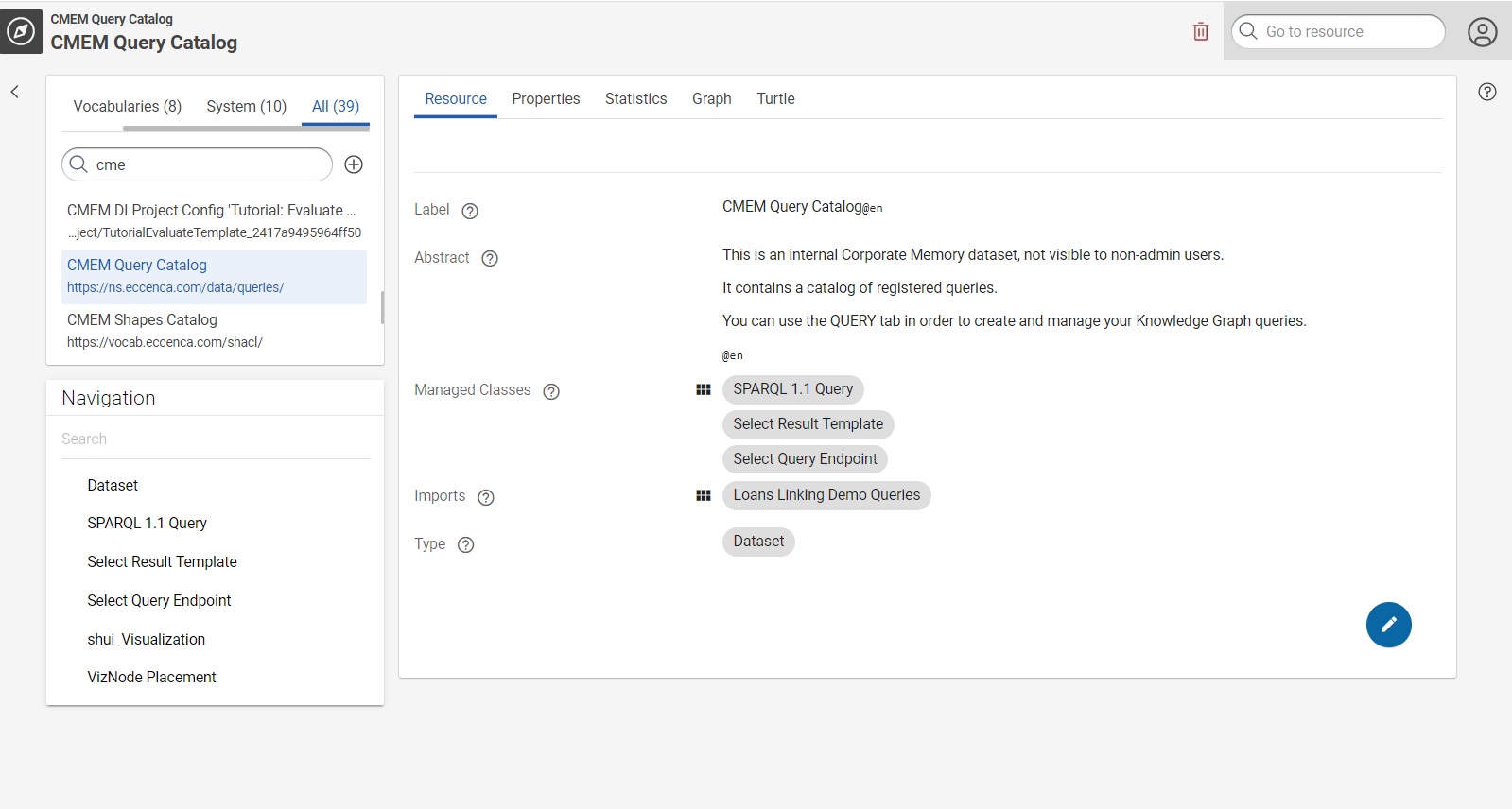Viewport: 1512px width, 809px height.
Task: Click the grid icon next to Imports
Action: coord(704,495)
